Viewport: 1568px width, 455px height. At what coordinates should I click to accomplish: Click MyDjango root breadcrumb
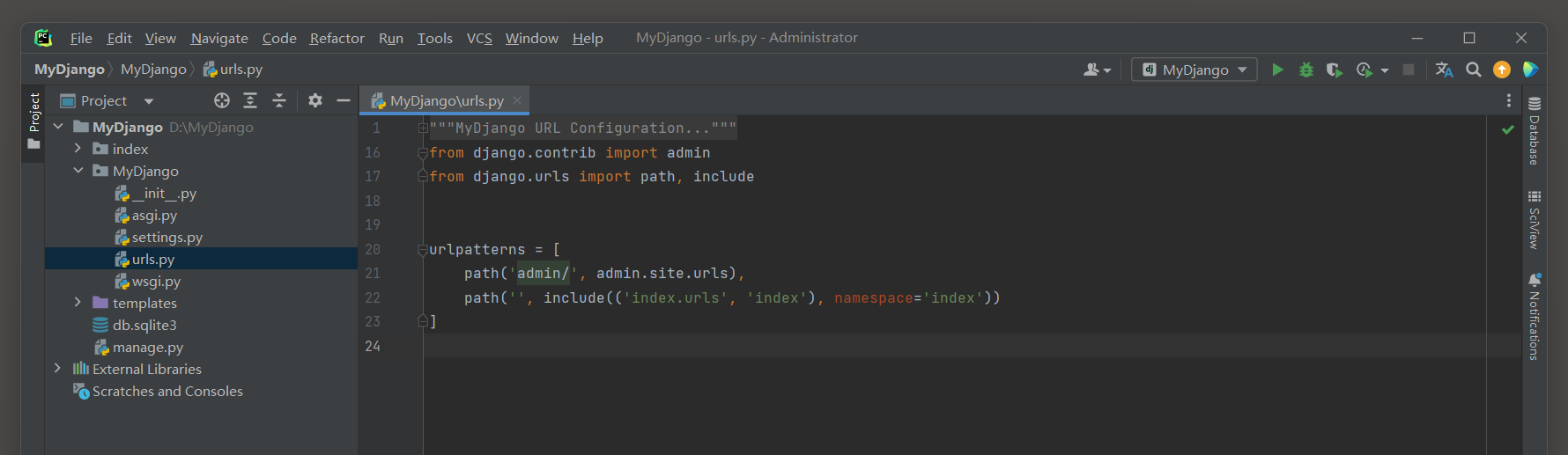point(70,70)
